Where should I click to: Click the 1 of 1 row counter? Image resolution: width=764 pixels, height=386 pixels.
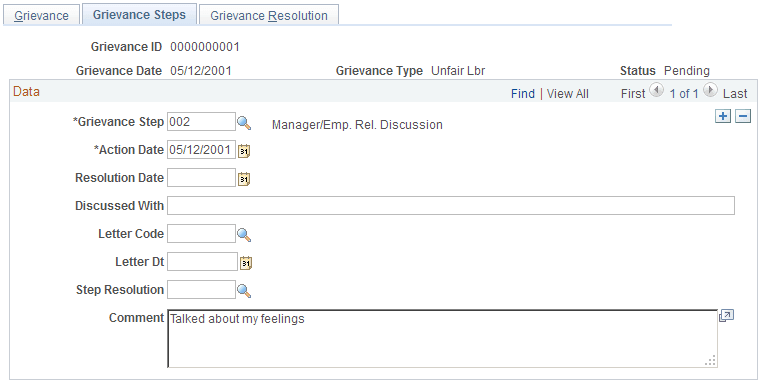684,94
